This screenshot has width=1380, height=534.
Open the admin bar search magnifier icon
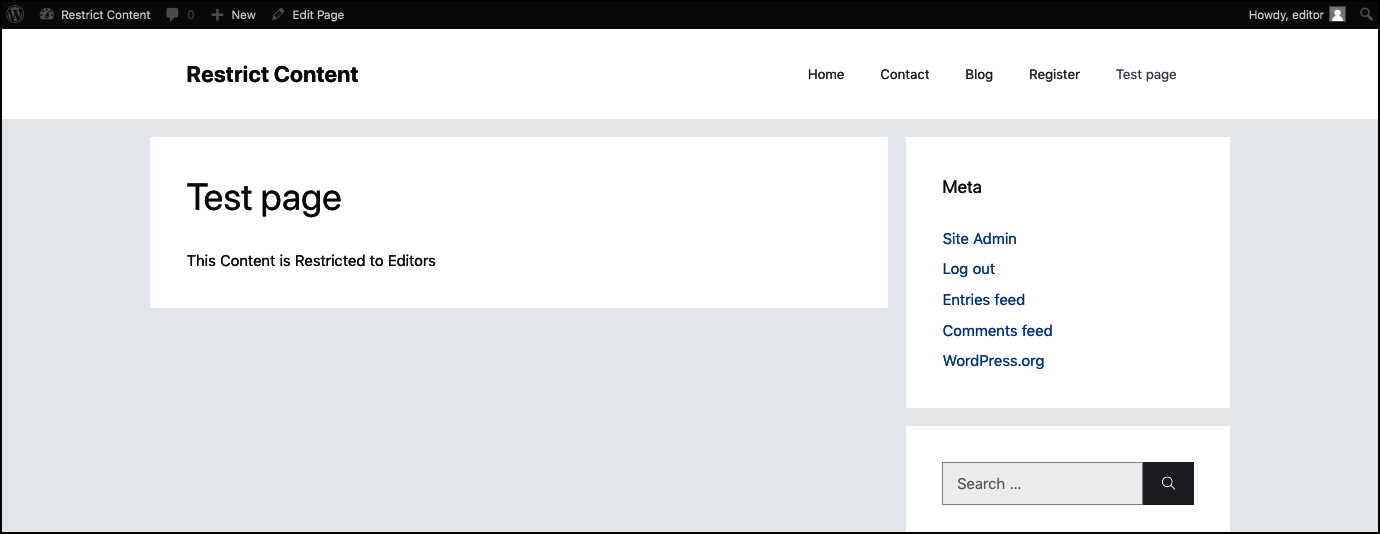click(x=1366, y=15)
